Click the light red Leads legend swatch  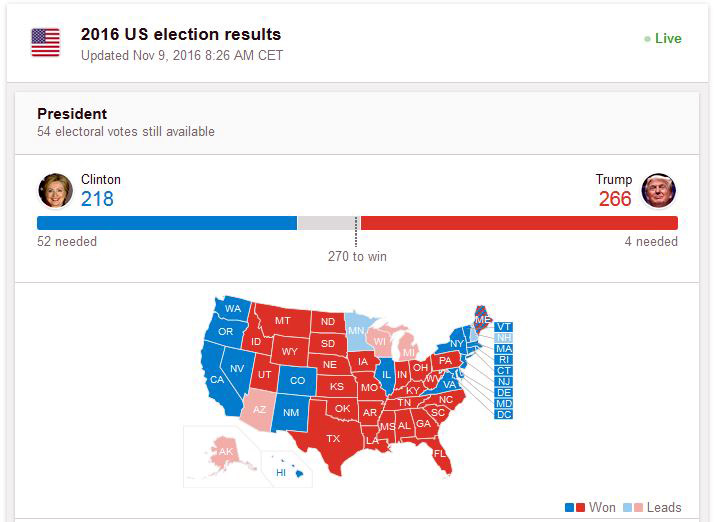(x=638, y=508)
